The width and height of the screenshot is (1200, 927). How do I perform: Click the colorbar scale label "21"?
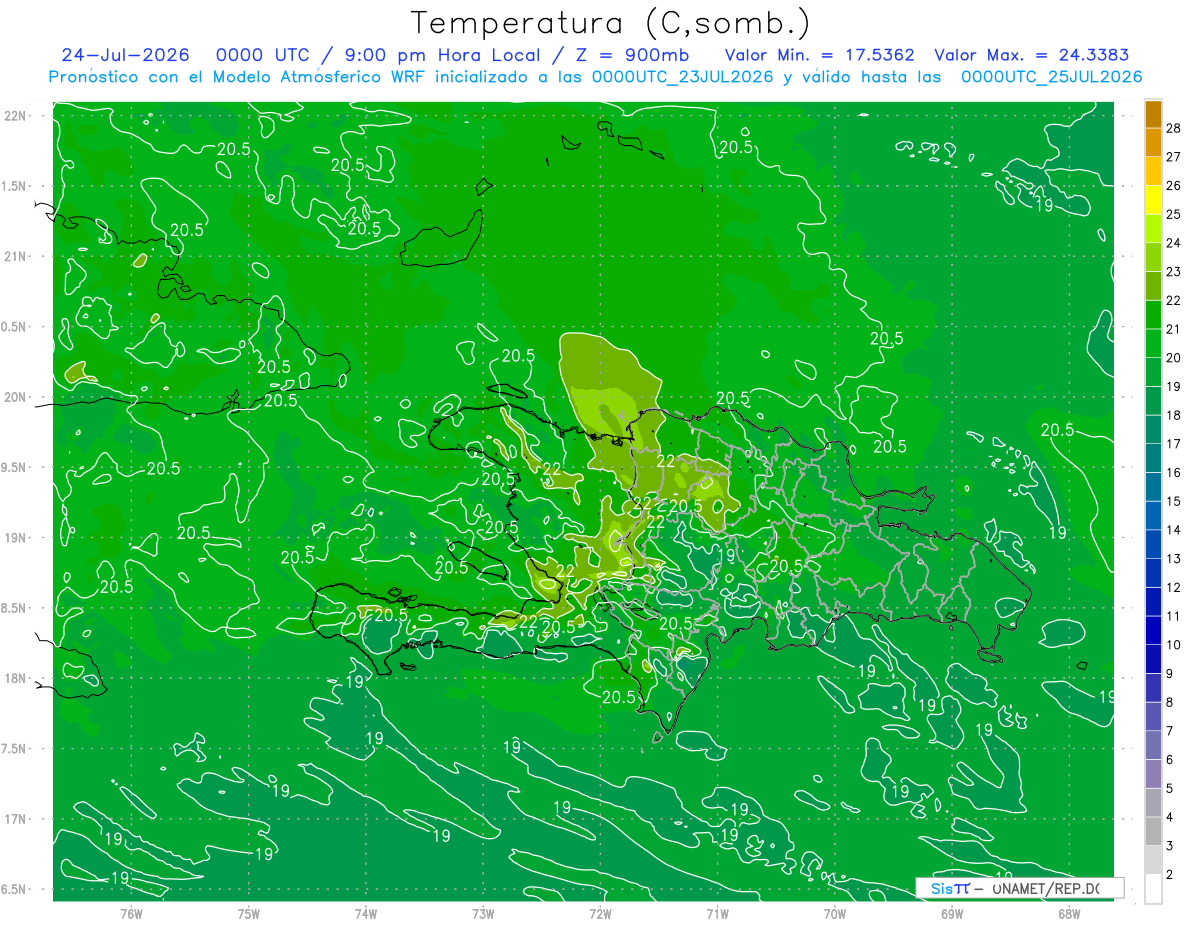(x=1174, y=329)
